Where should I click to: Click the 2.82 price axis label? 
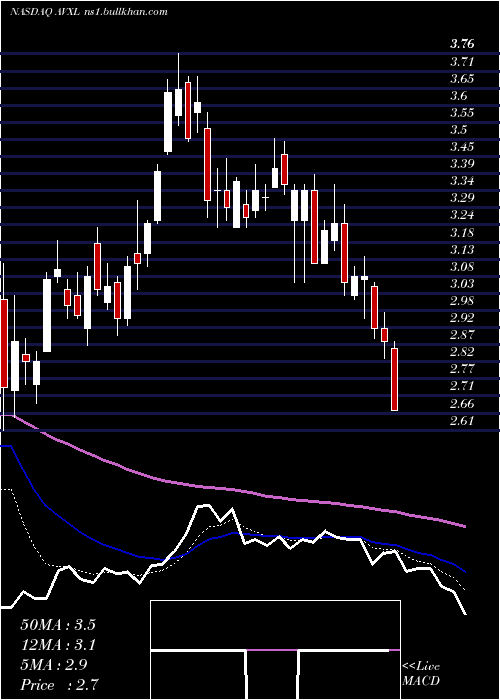(x=462, y=352)
